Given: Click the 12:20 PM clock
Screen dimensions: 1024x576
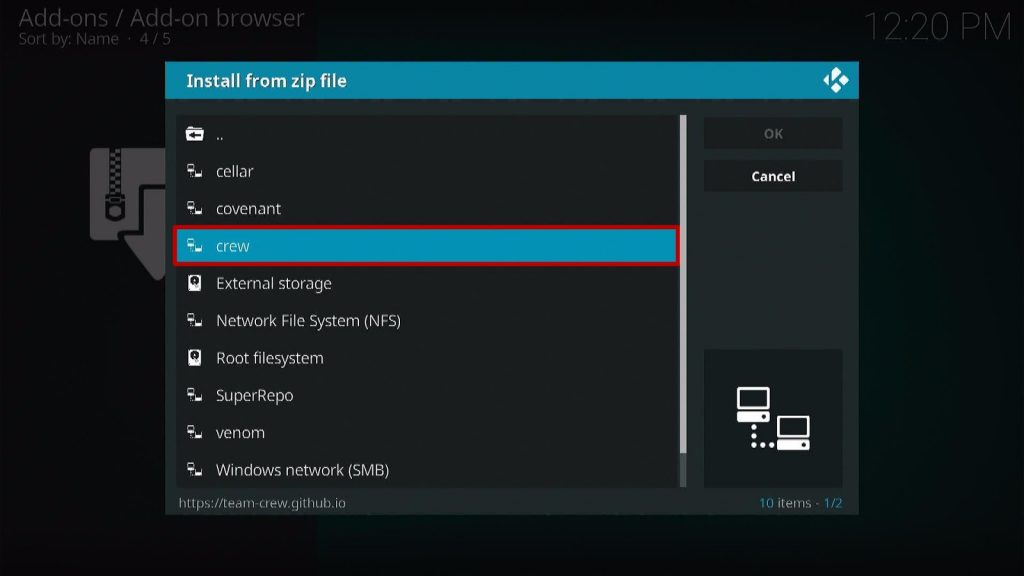Looking at the screenshot, I should pos(938,27).
